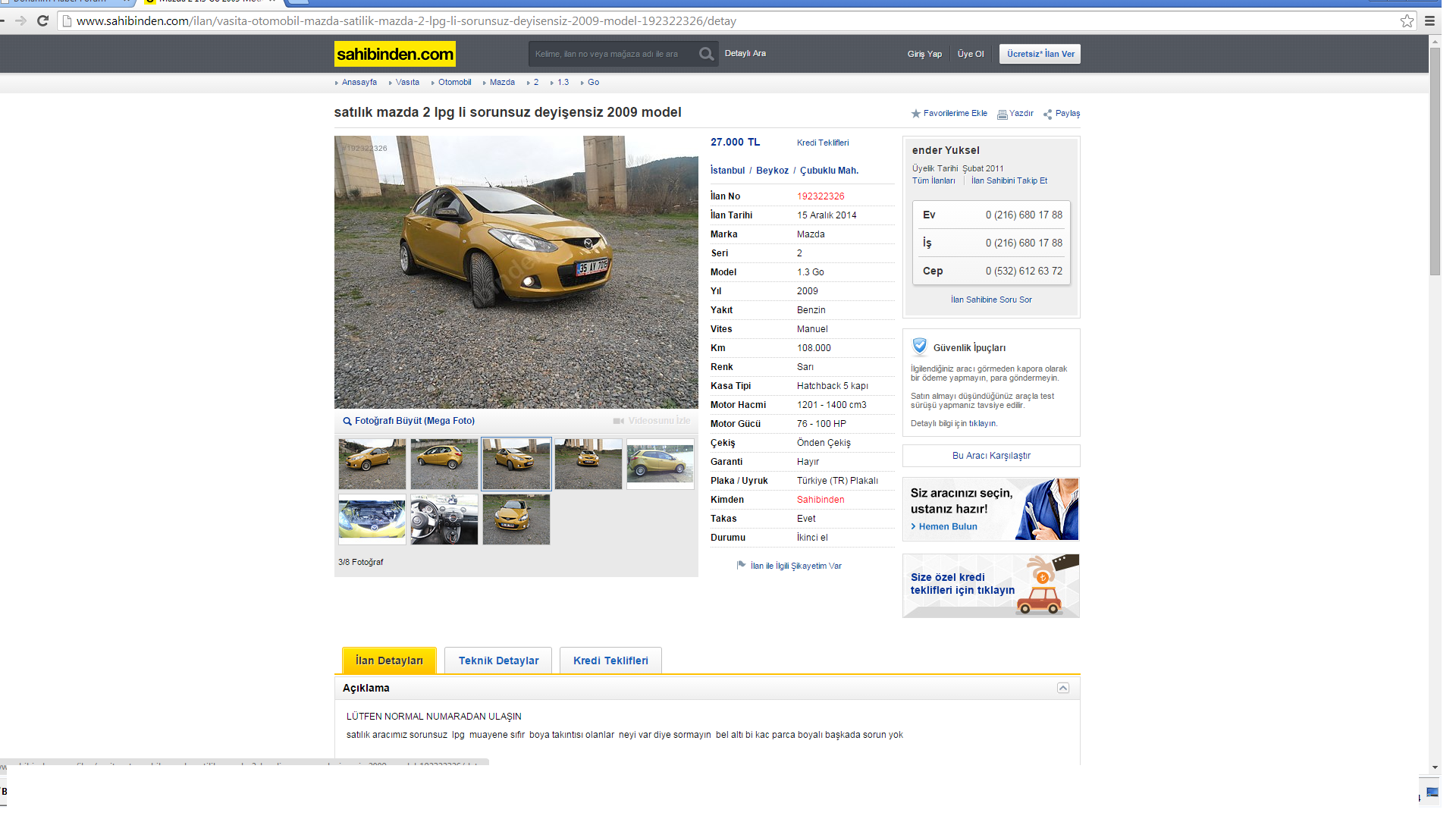Select highlighted third thumbnail
The width and height of the screenshot is (1456, 819).
tap(516, 463)
